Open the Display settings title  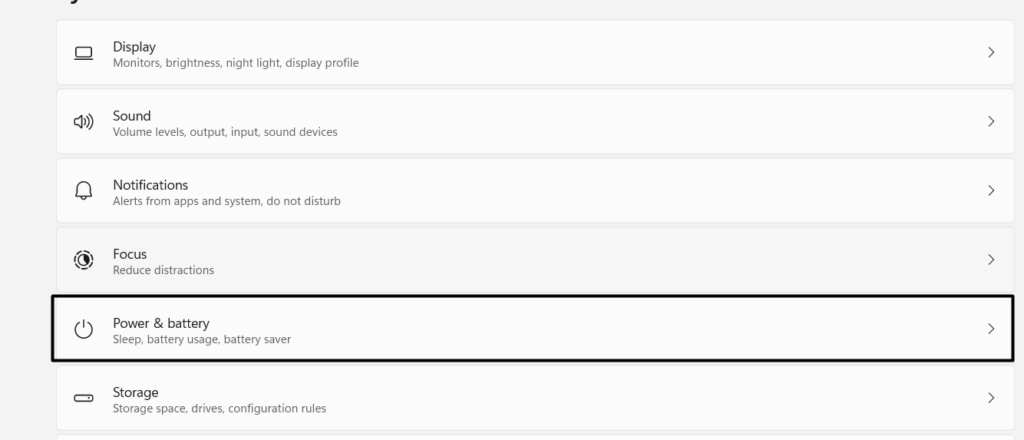134,46
